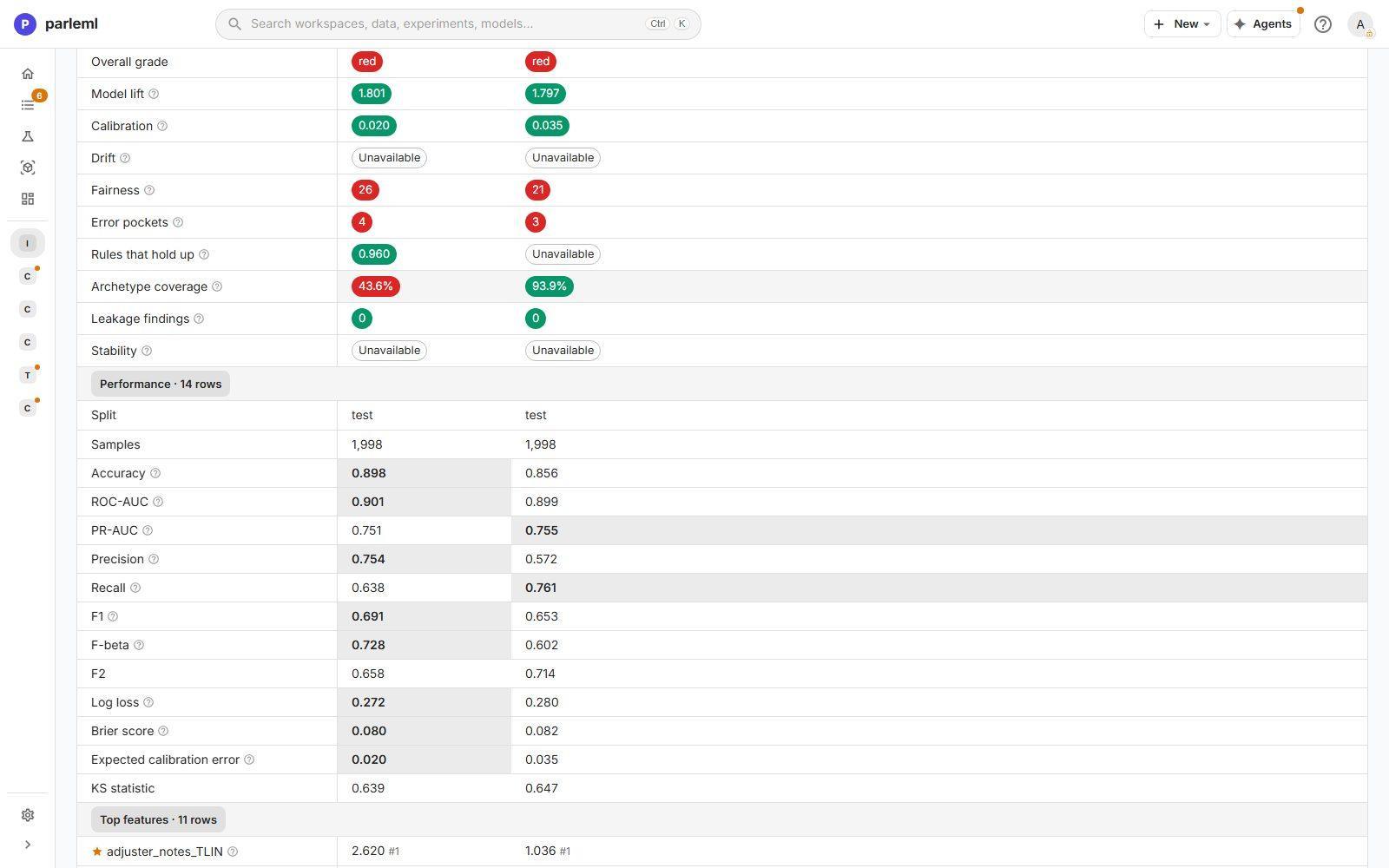
Task: Click KS statistic value 0.639
Action: pos(368,788)
